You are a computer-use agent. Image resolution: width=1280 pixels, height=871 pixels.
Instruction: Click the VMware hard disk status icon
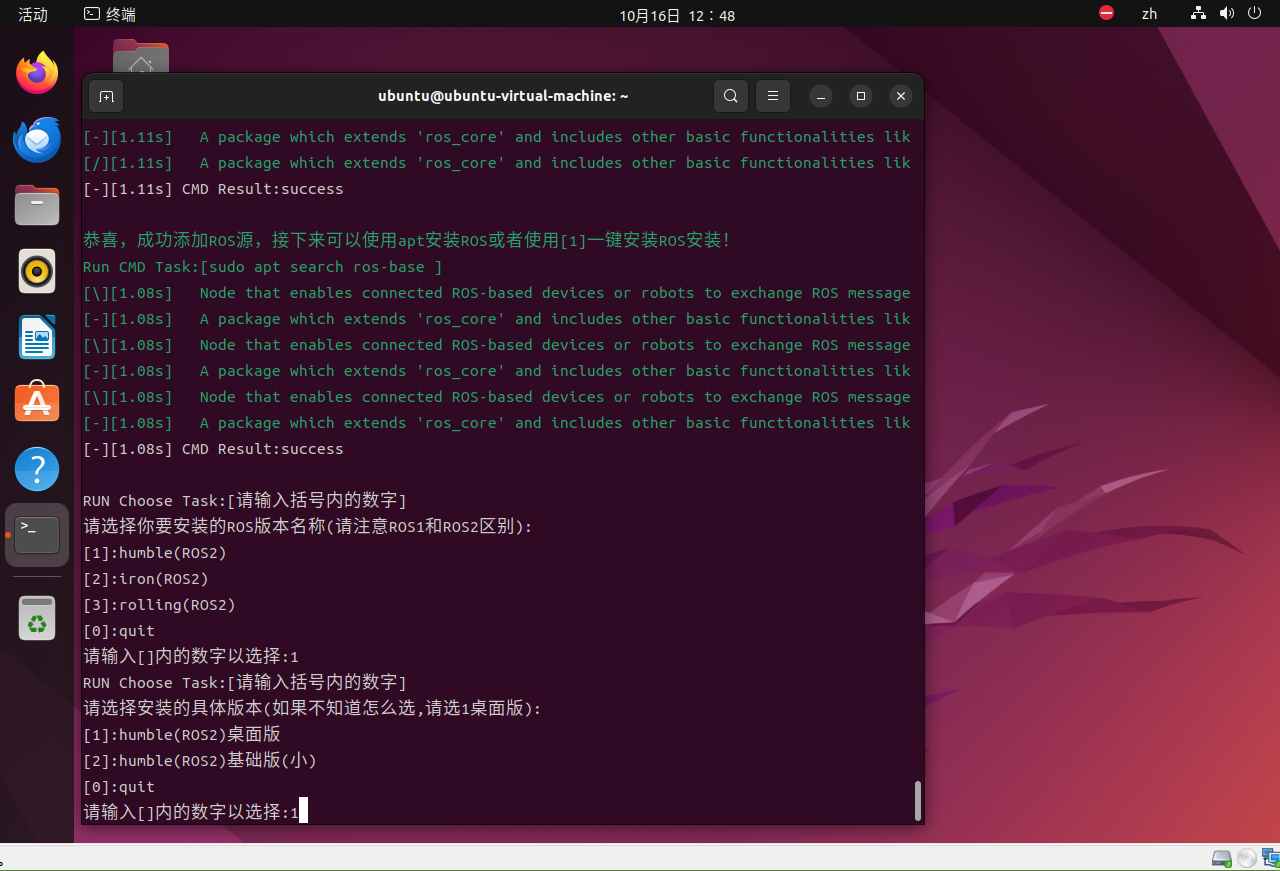coord(1221,858)
